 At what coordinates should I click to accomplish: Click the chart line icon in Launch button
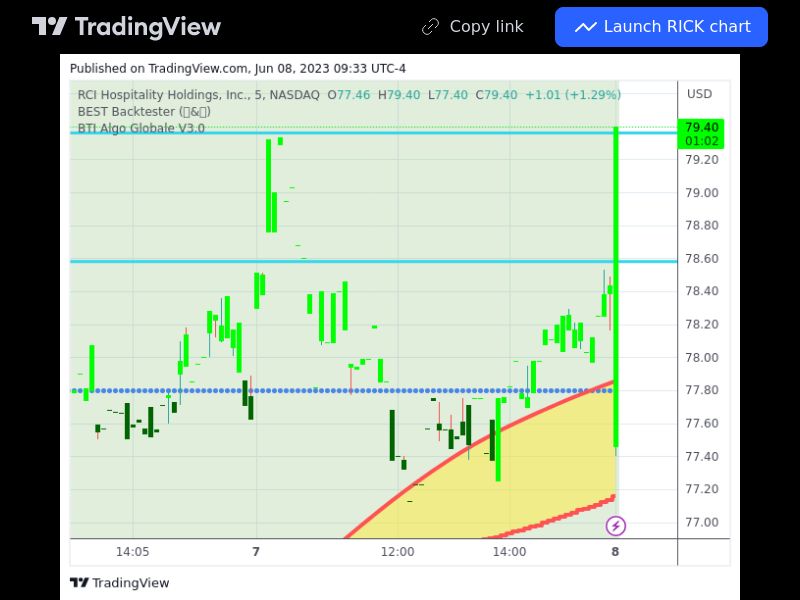click(586, 27)
